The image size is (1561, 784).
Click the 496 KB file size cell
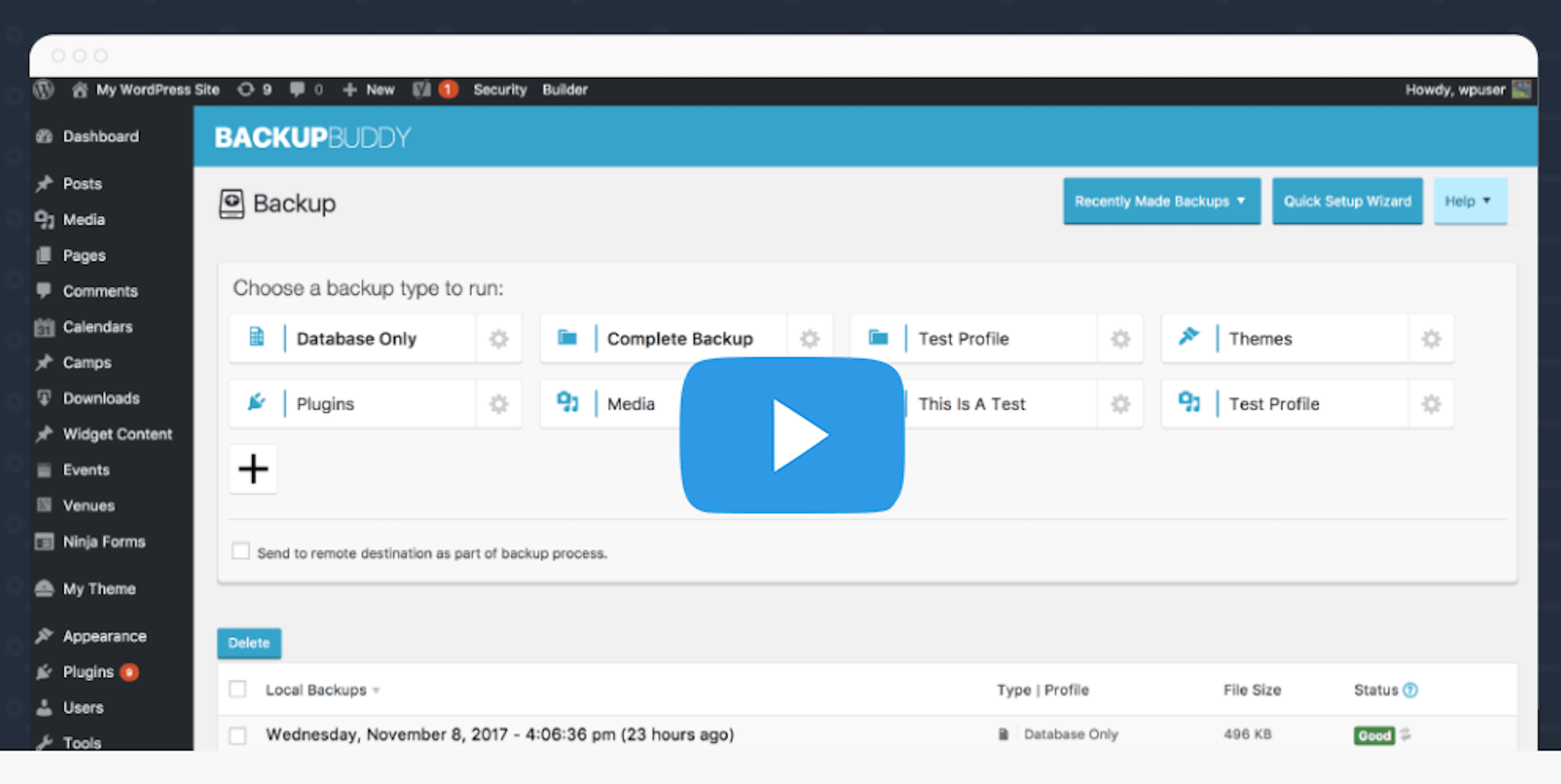(1247, 735)
